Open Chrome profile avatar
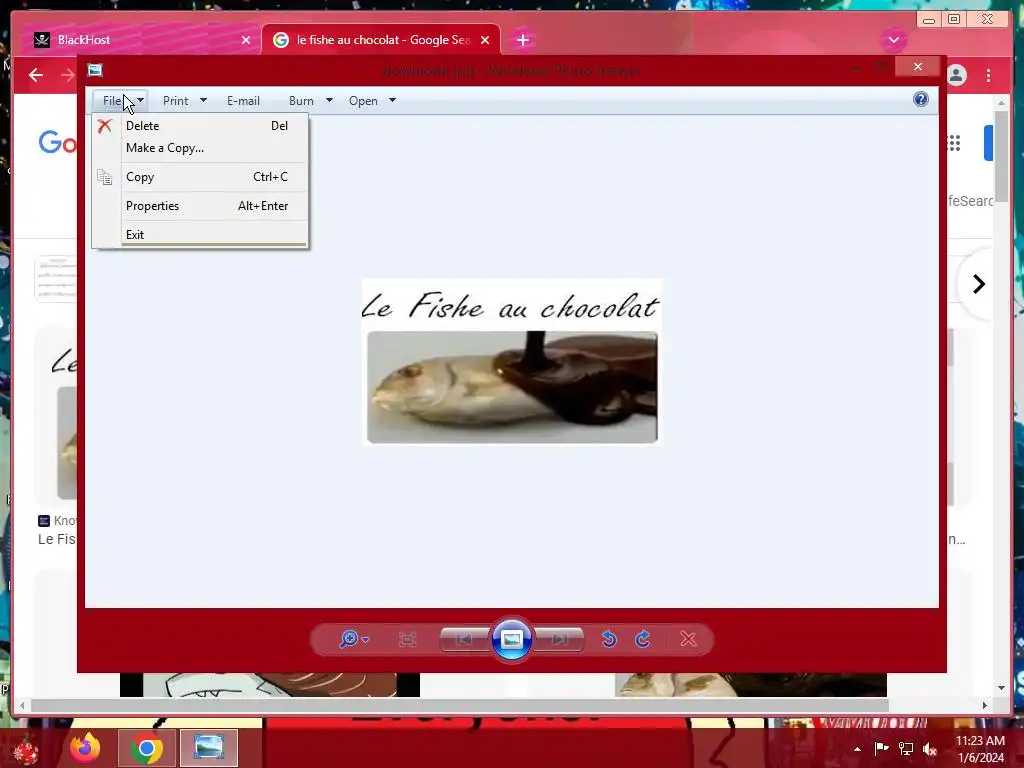Image resolution: width=1024 pixels, height=768 pixels. click(957, 75)
